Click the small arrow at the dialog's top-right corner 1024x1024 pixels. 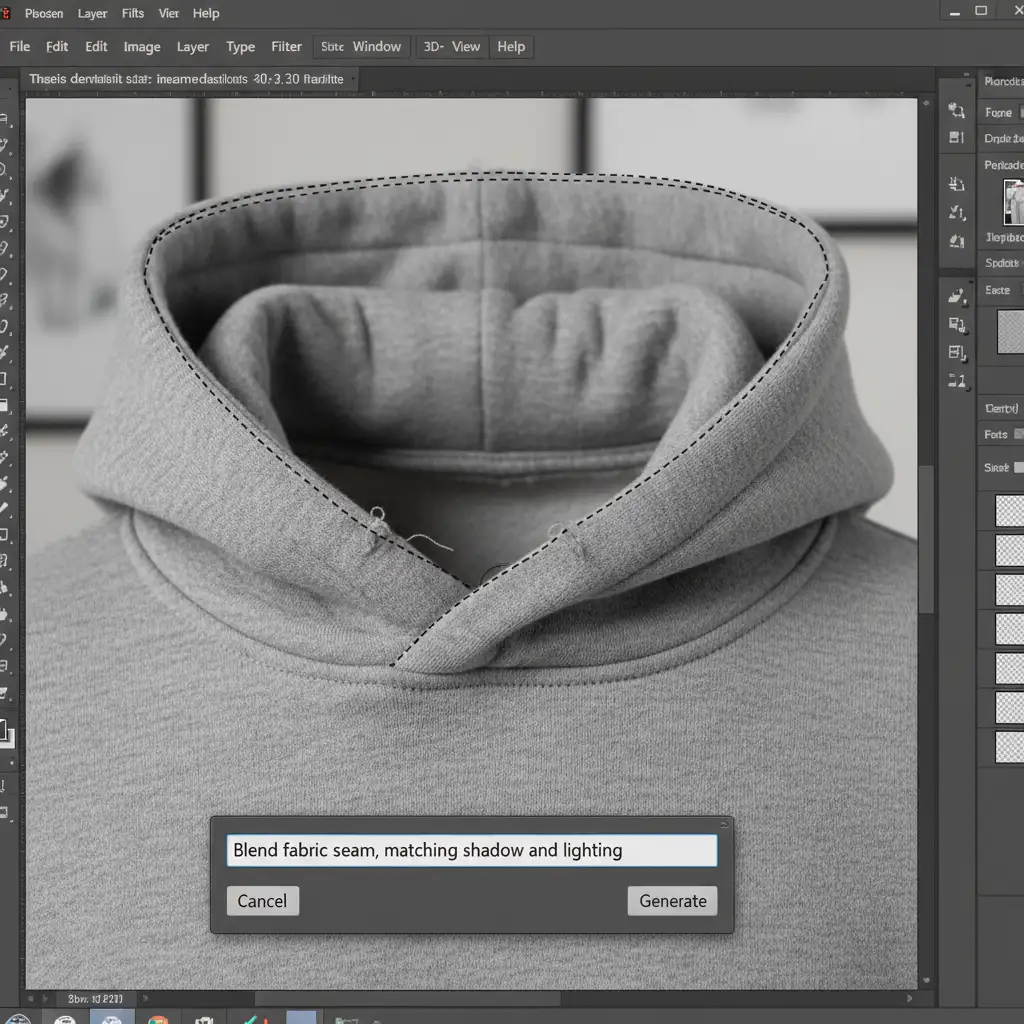pos(724,825)
